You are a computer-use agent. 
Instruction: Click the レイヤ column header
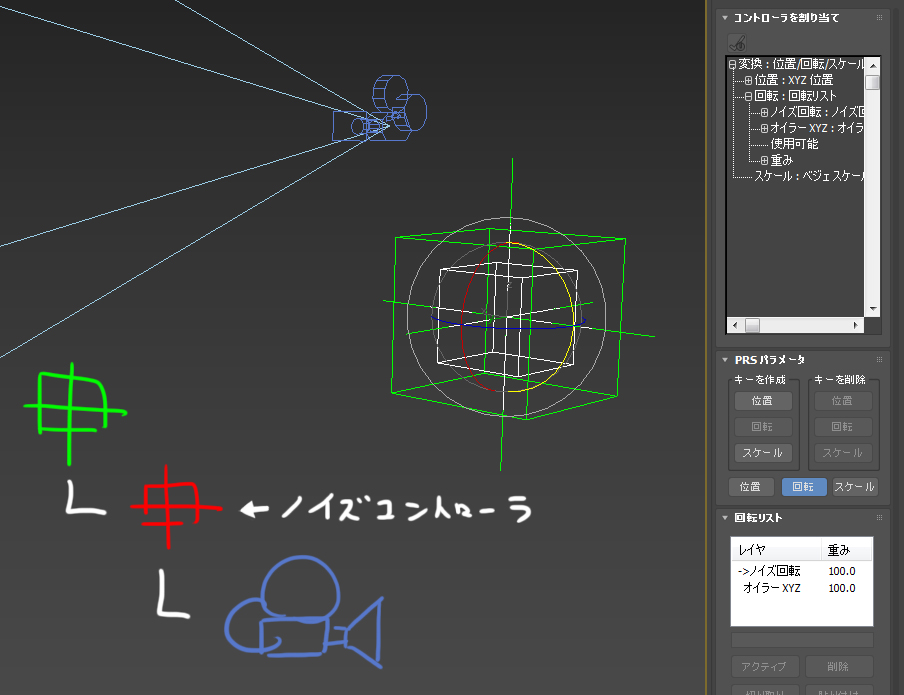pos(776,550)
